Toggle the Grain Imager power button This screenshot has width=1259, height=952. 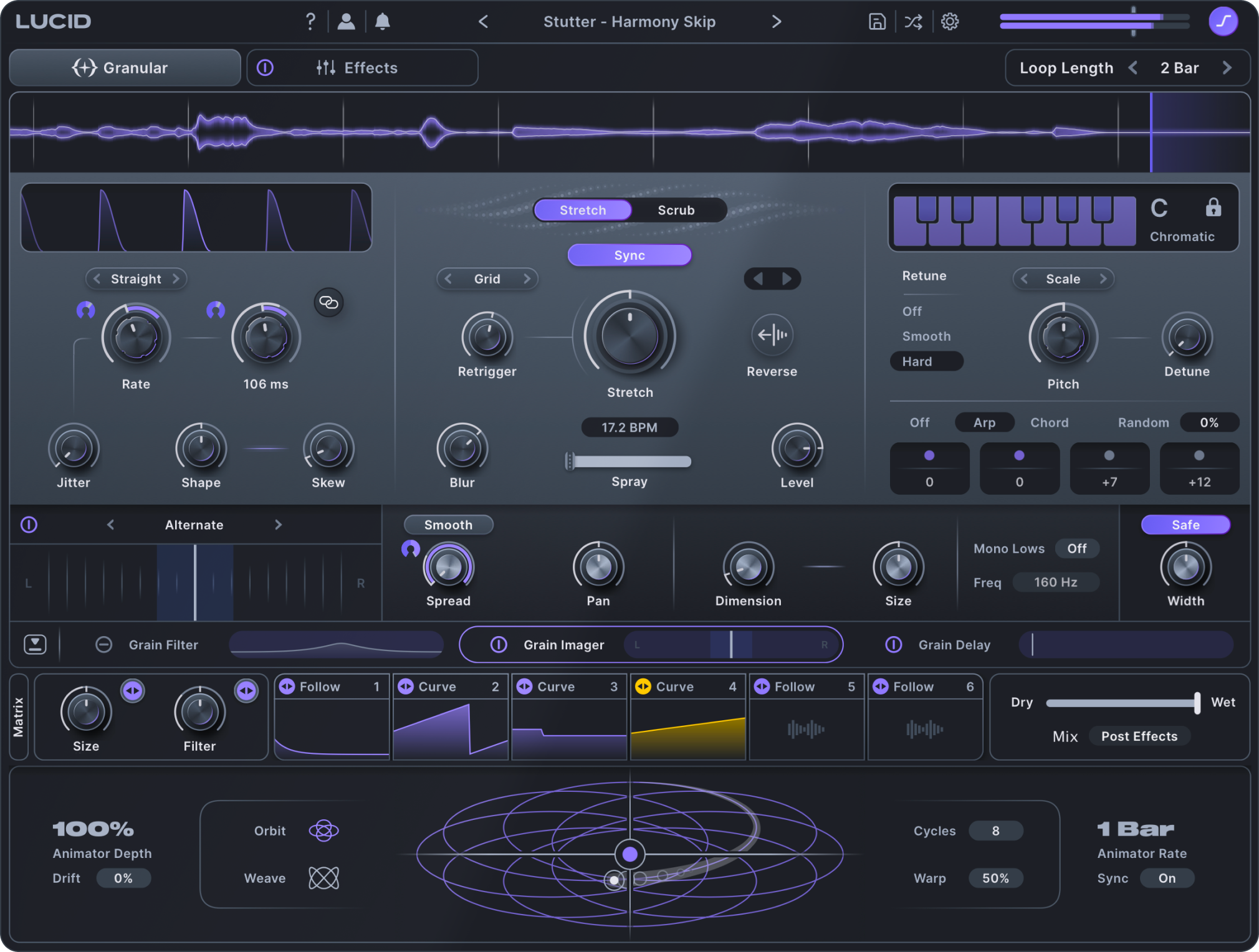click(x=499, y=644)
